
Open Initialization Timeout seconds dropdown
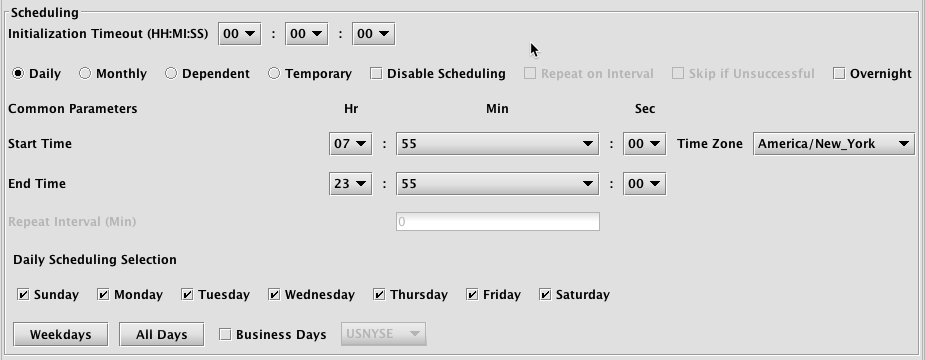point(373,34)
